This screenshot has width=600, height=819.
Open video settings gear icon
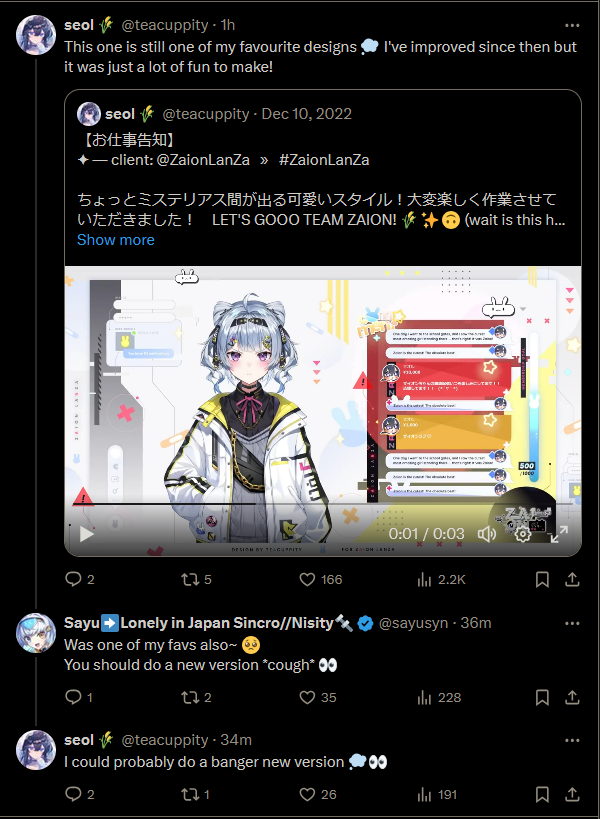[523, 534]
